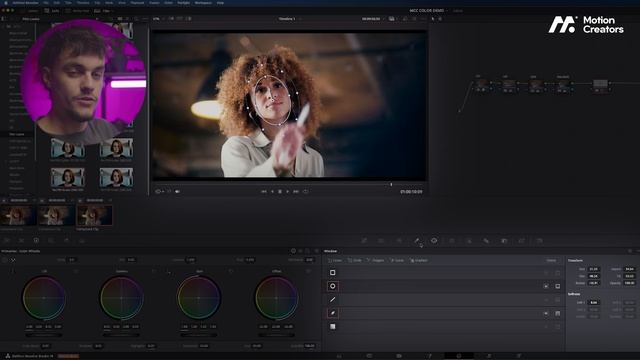Adjust the Lift master wheel slider
This screenshot has width=640, height=360.
click(44, 335)
